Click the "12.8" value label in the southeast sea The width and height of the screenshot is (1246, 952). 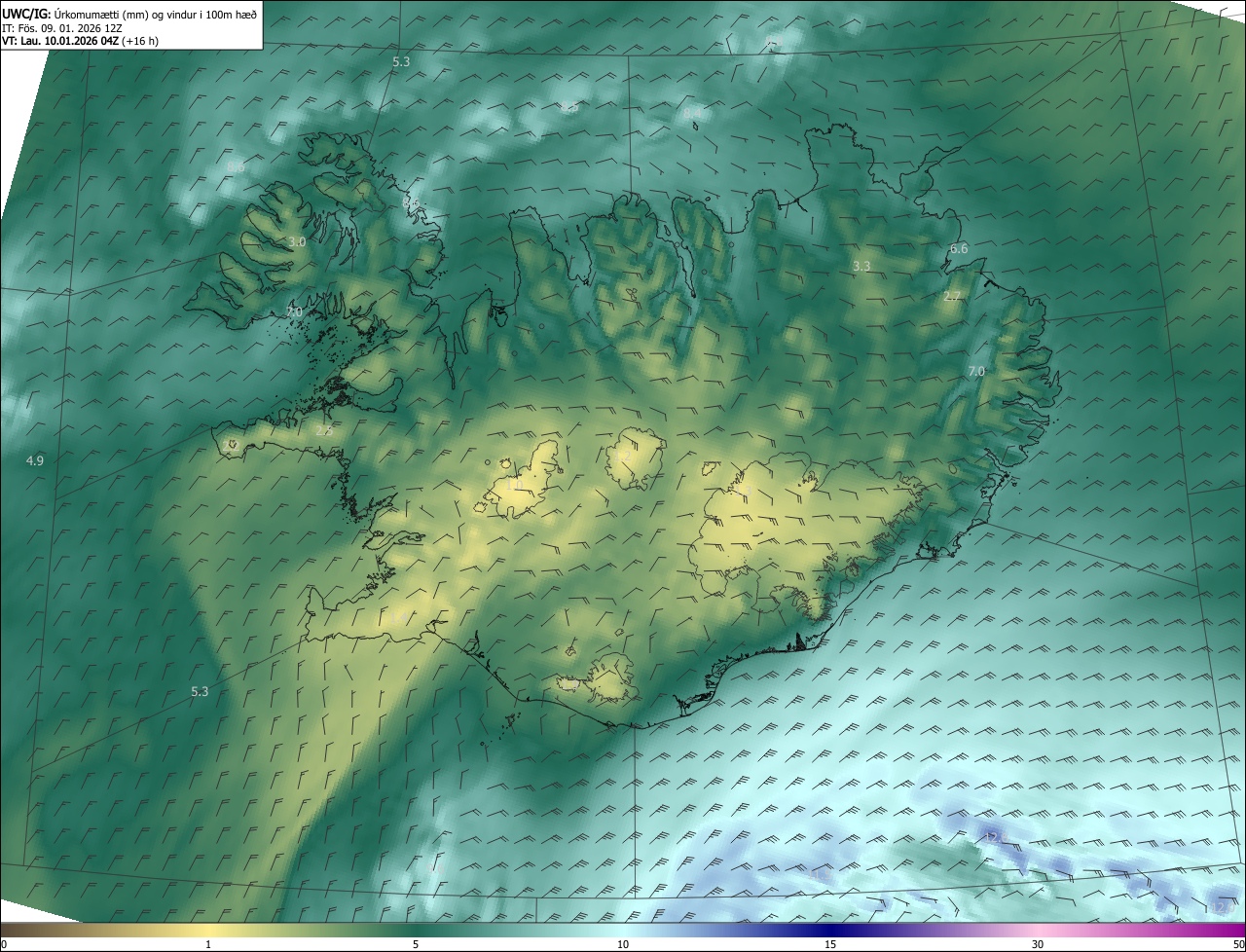pyautogui.click(x=994, y=837)
